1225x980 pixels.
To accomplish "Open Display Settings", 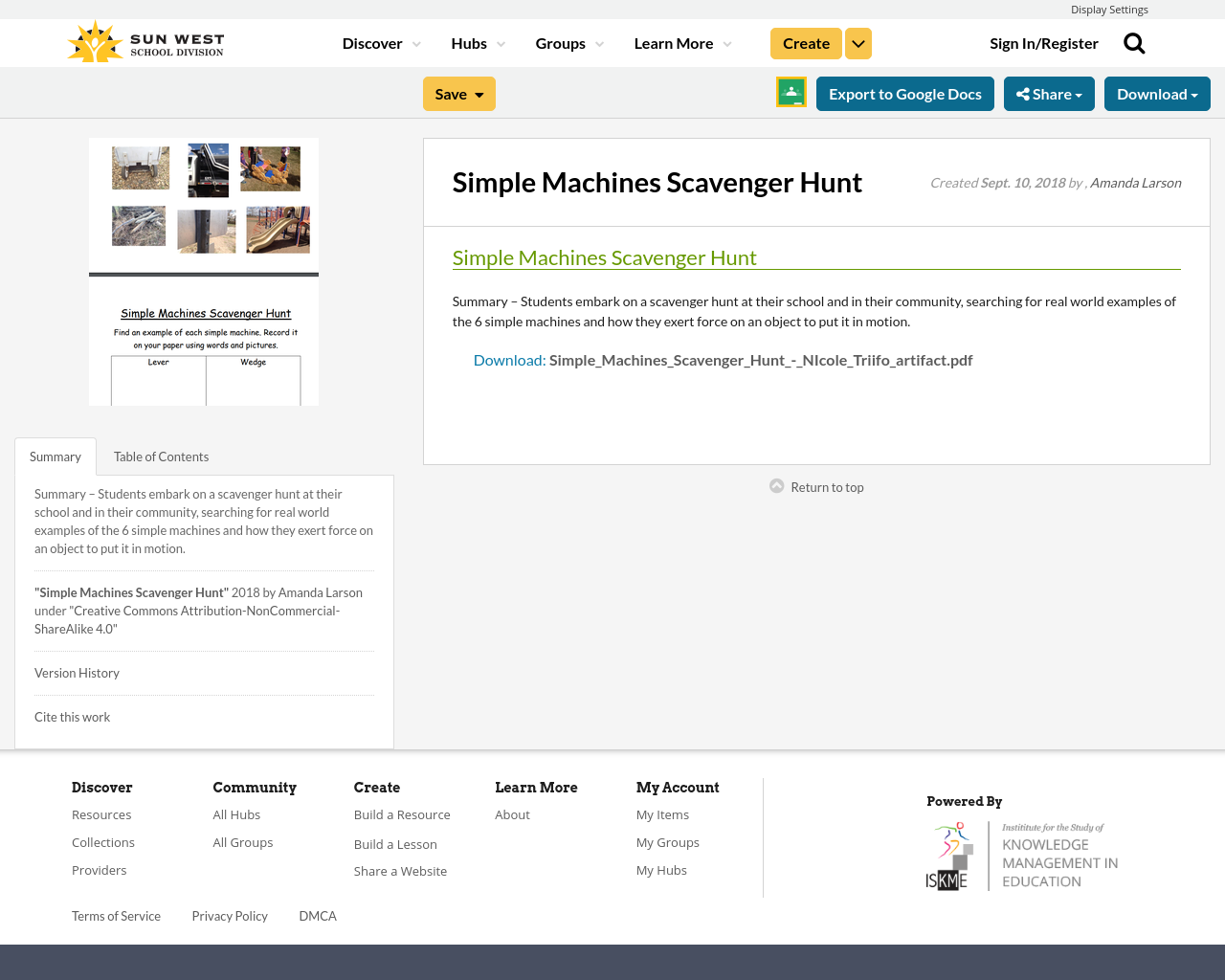I will pyautogui.click(x=1109, y=9).
